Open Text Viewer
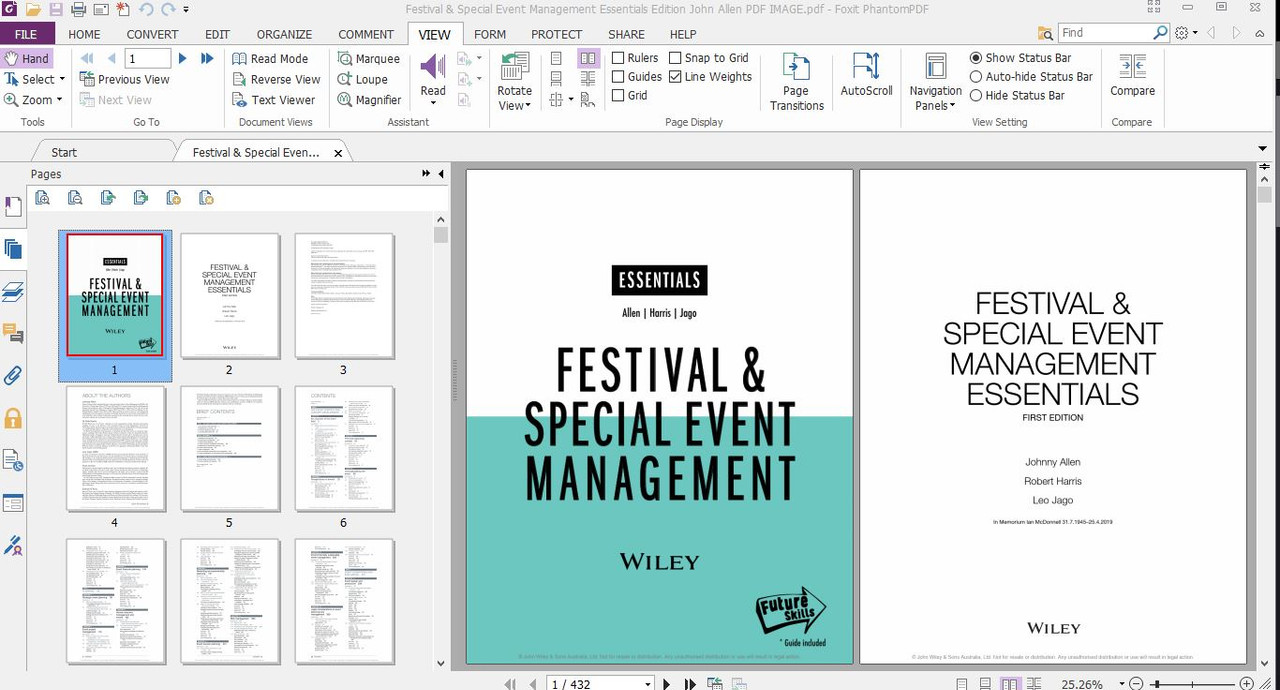This screenshot has width=1280, height=690. pos(274,100)
